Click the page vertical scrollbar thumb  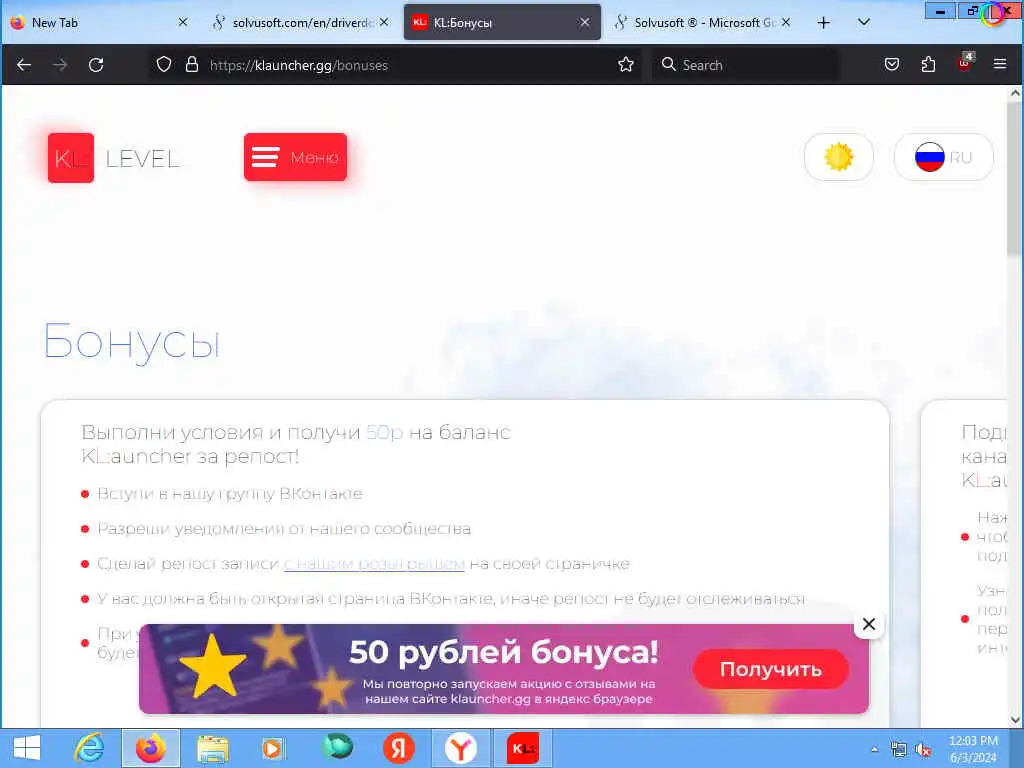[x=1014, y=180]
